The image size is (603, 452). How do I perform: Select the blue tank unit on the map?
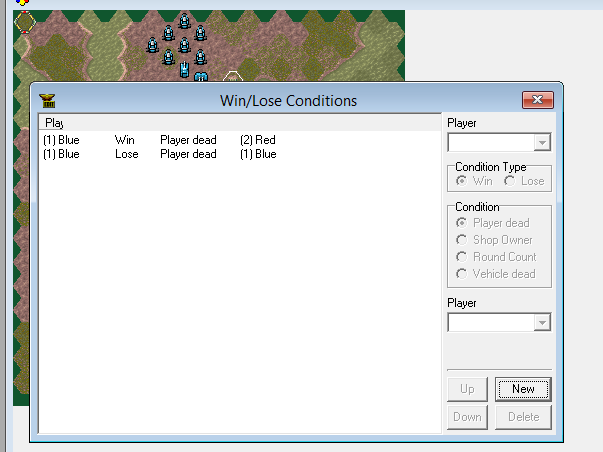point(185,70)
